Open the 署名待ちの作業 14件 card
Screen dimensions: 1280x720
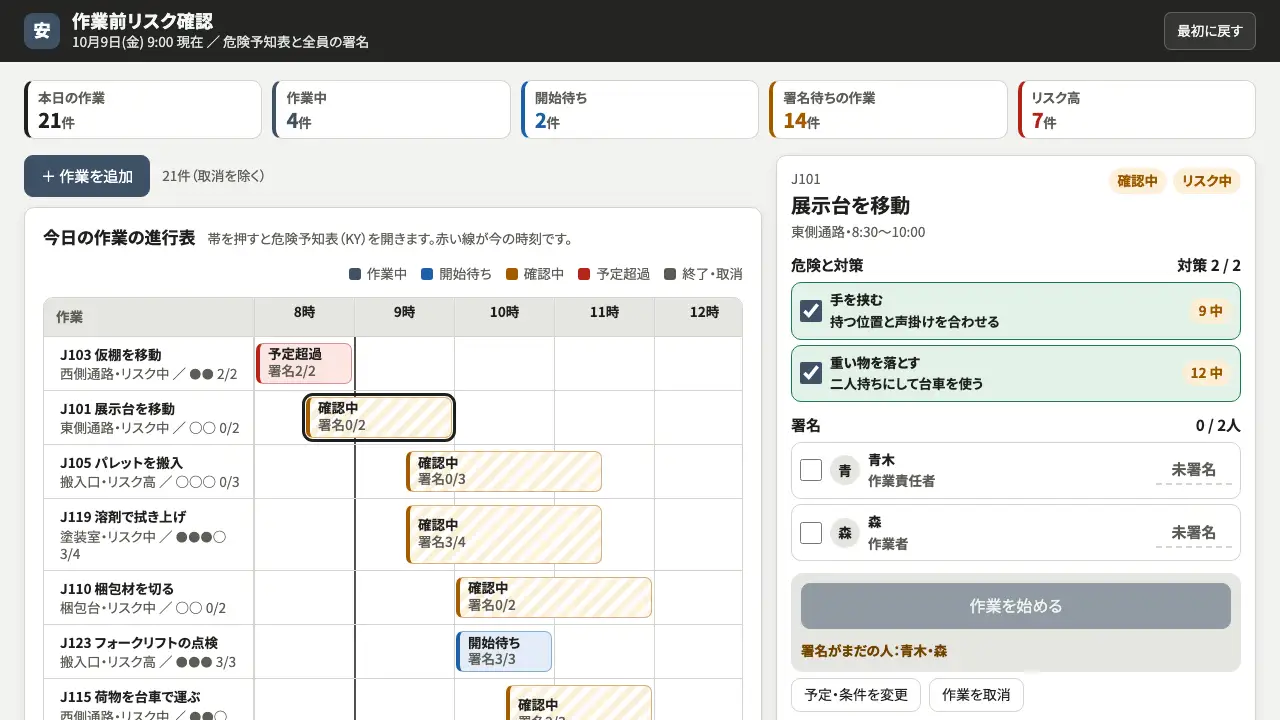tap(888, 110)
